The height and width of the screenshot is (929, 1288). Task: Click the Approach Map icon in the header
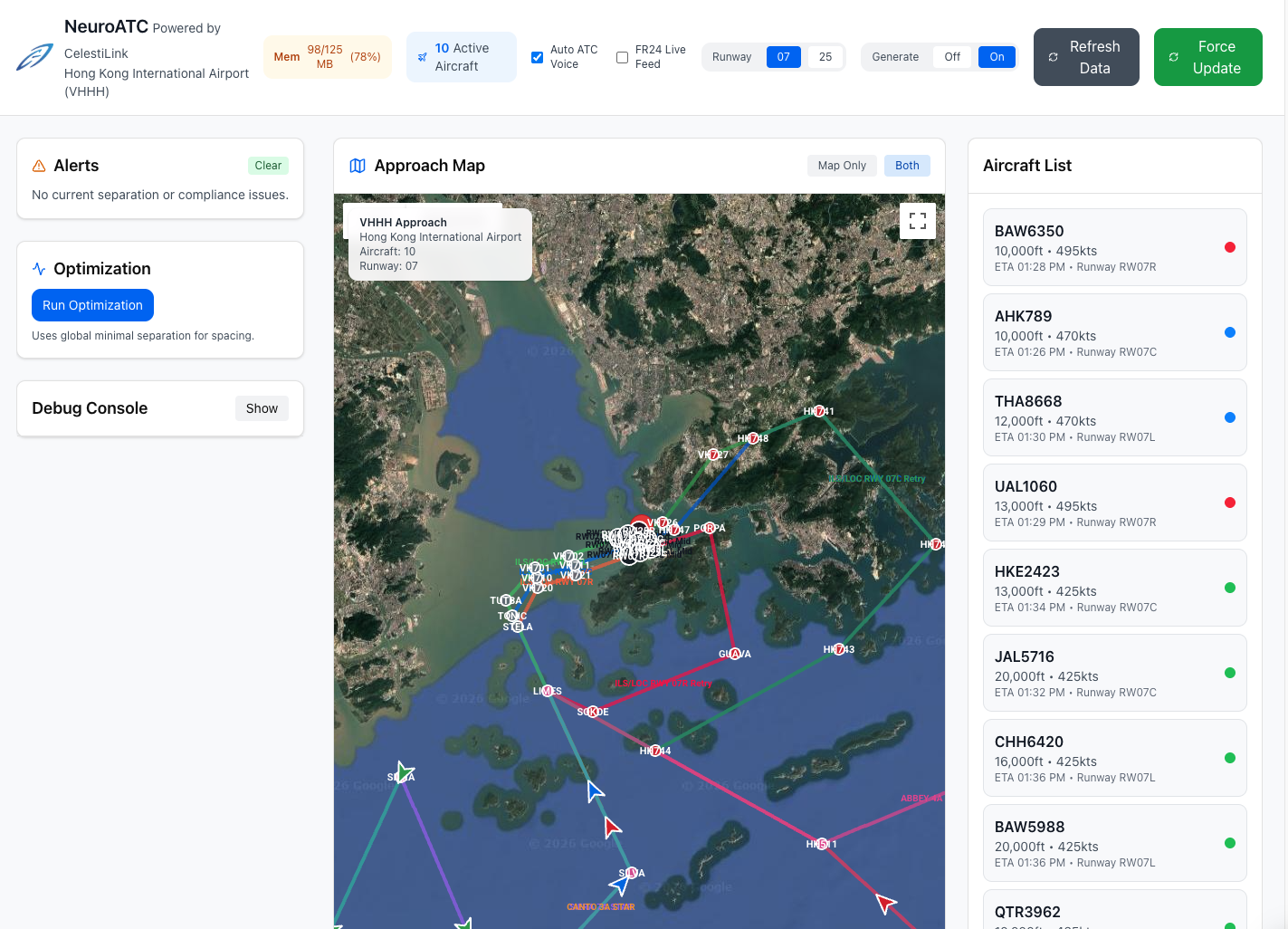tap(358, 166)
